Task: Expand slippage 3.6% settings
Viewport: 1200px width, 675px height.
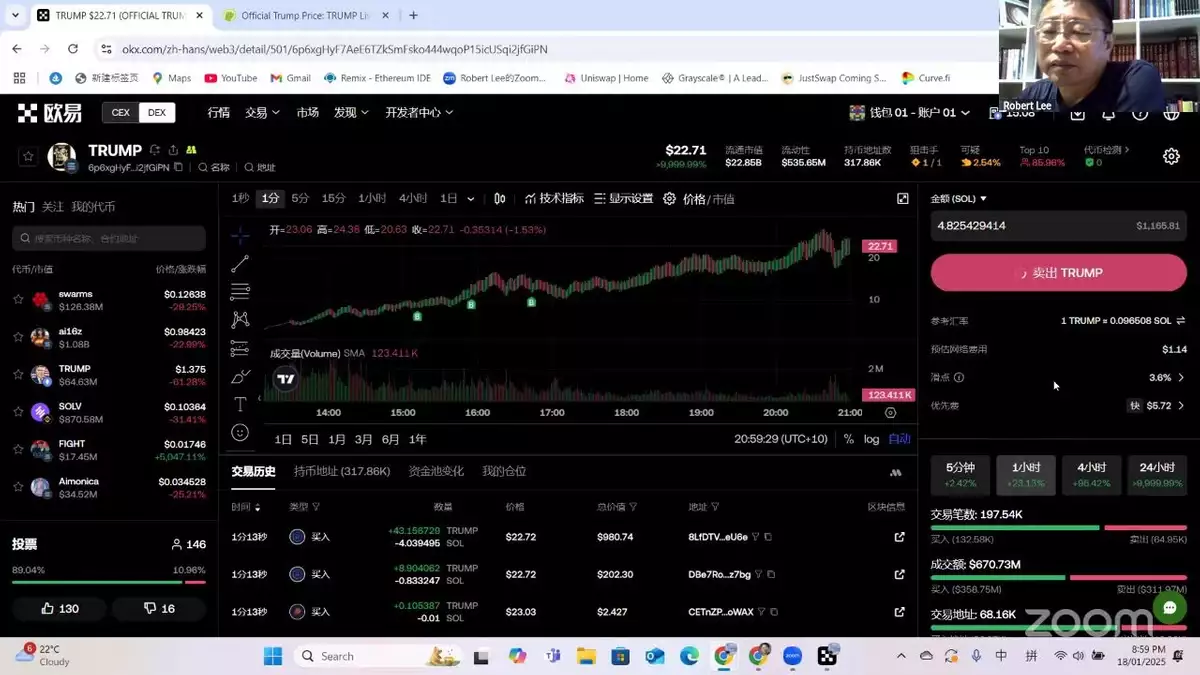Action: 1167,378
